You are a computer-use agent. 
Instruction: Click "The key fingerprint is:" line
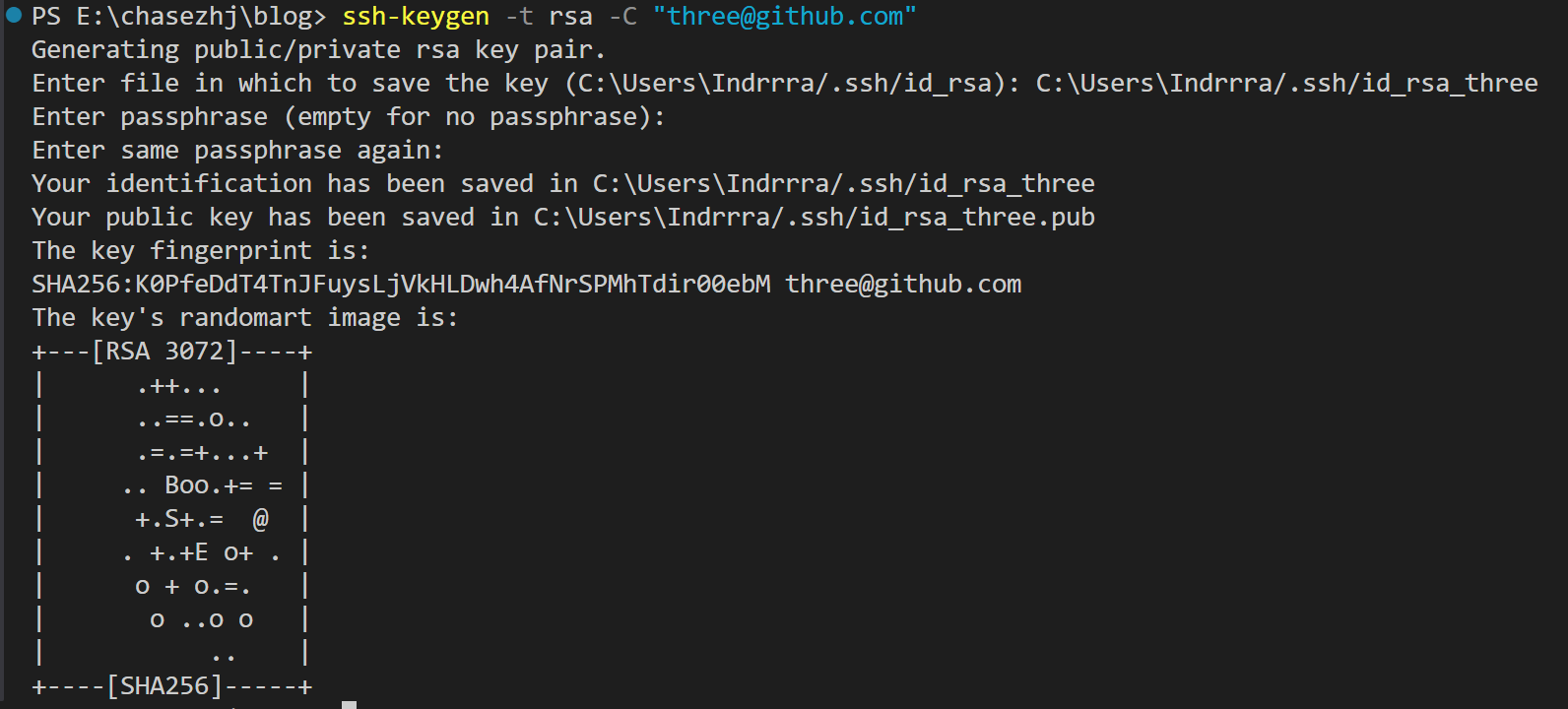[201, 251]
